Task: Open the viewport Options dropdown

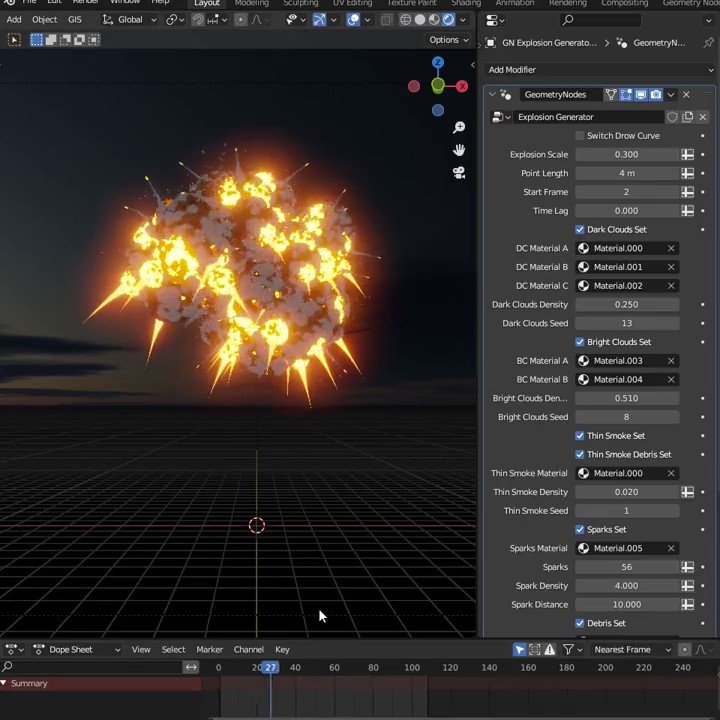Action: click(449, 40)
